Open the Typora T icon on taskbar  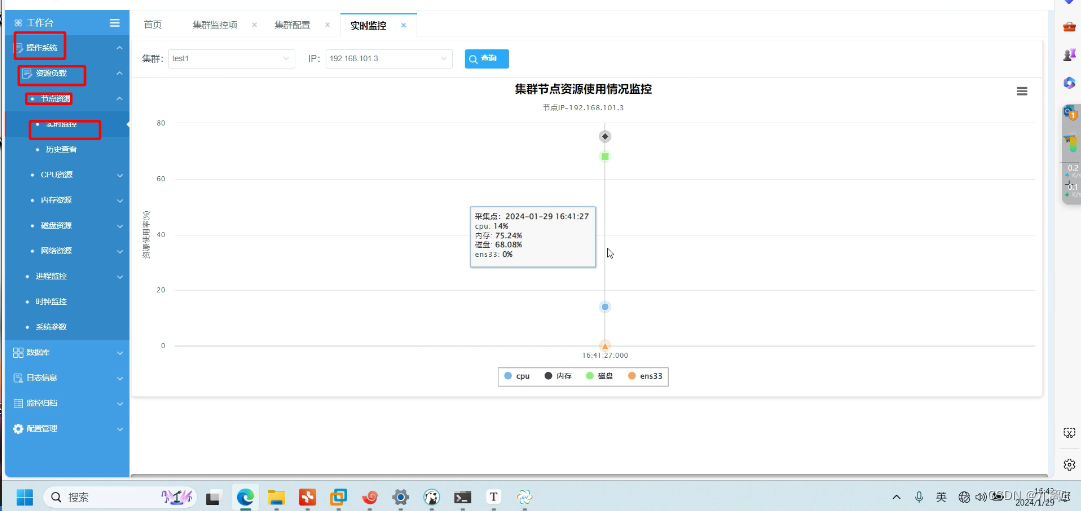494,497
